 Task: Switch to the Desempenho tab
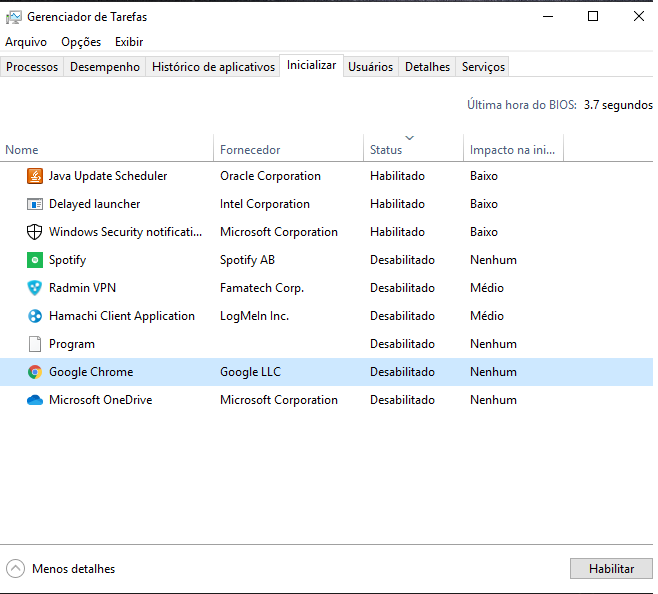point(105,67)
